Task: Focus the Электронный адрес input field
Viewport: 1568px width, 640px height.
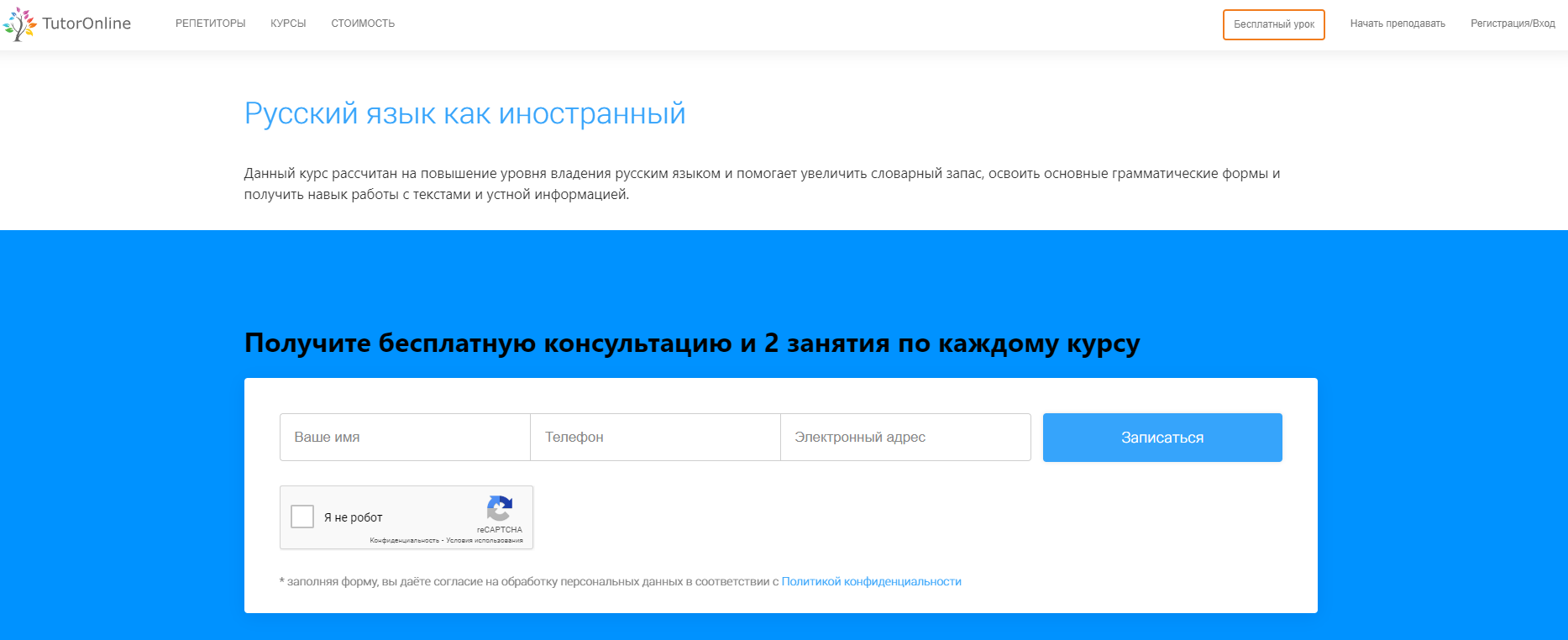Action: click(905, 437)
